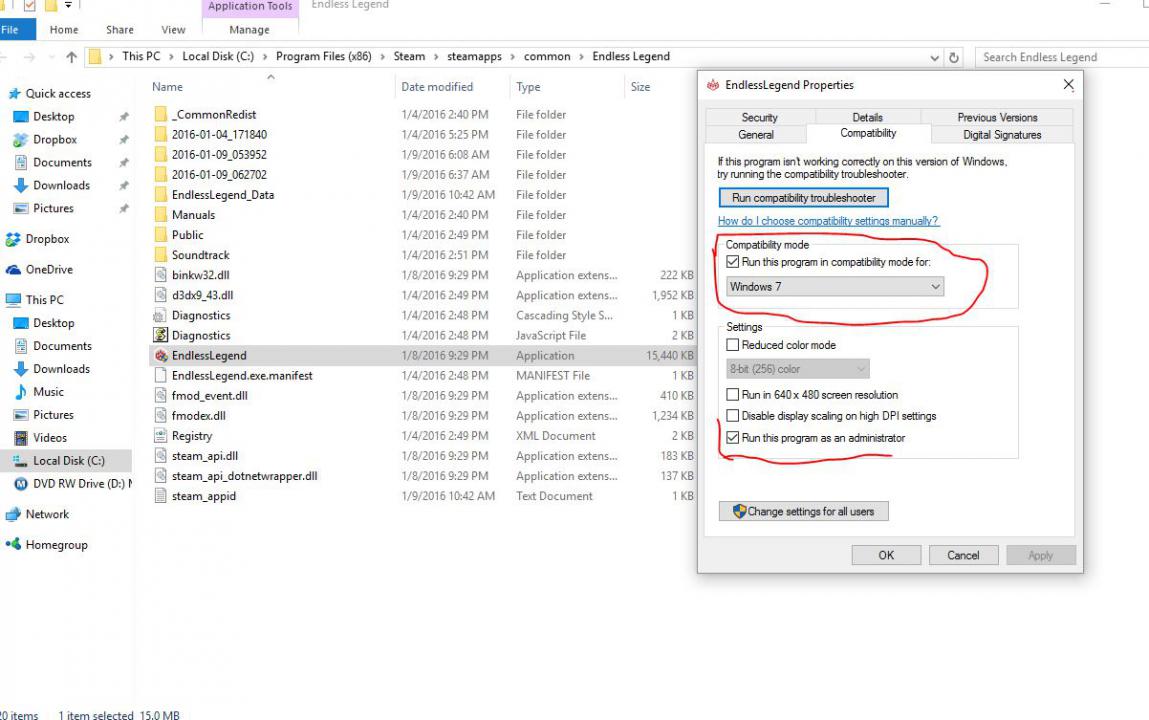
Task: Click the OneDrive cloud icon
Action: (13, 270)
